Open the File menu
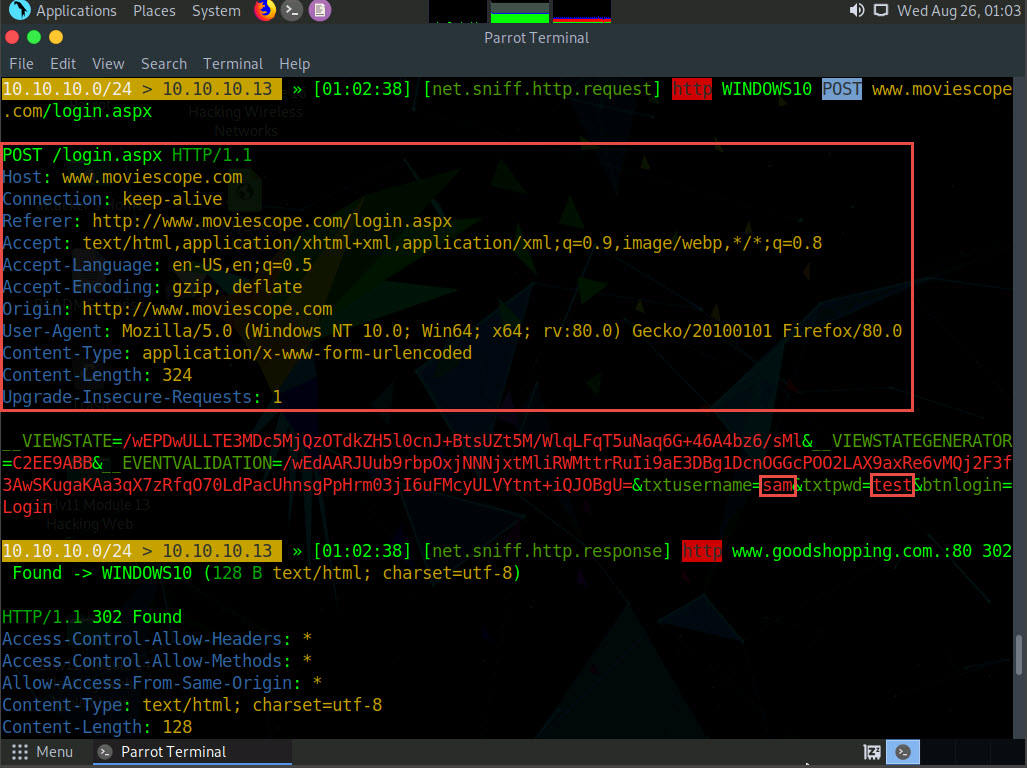1027x768 pixels. coord(21,64)
